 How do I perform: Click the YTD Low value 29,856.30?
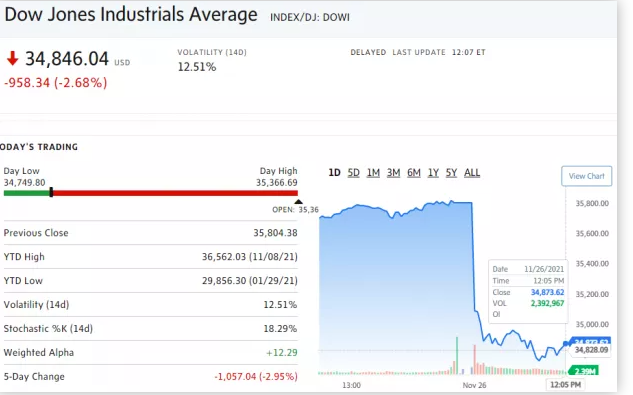coord(224,281)
